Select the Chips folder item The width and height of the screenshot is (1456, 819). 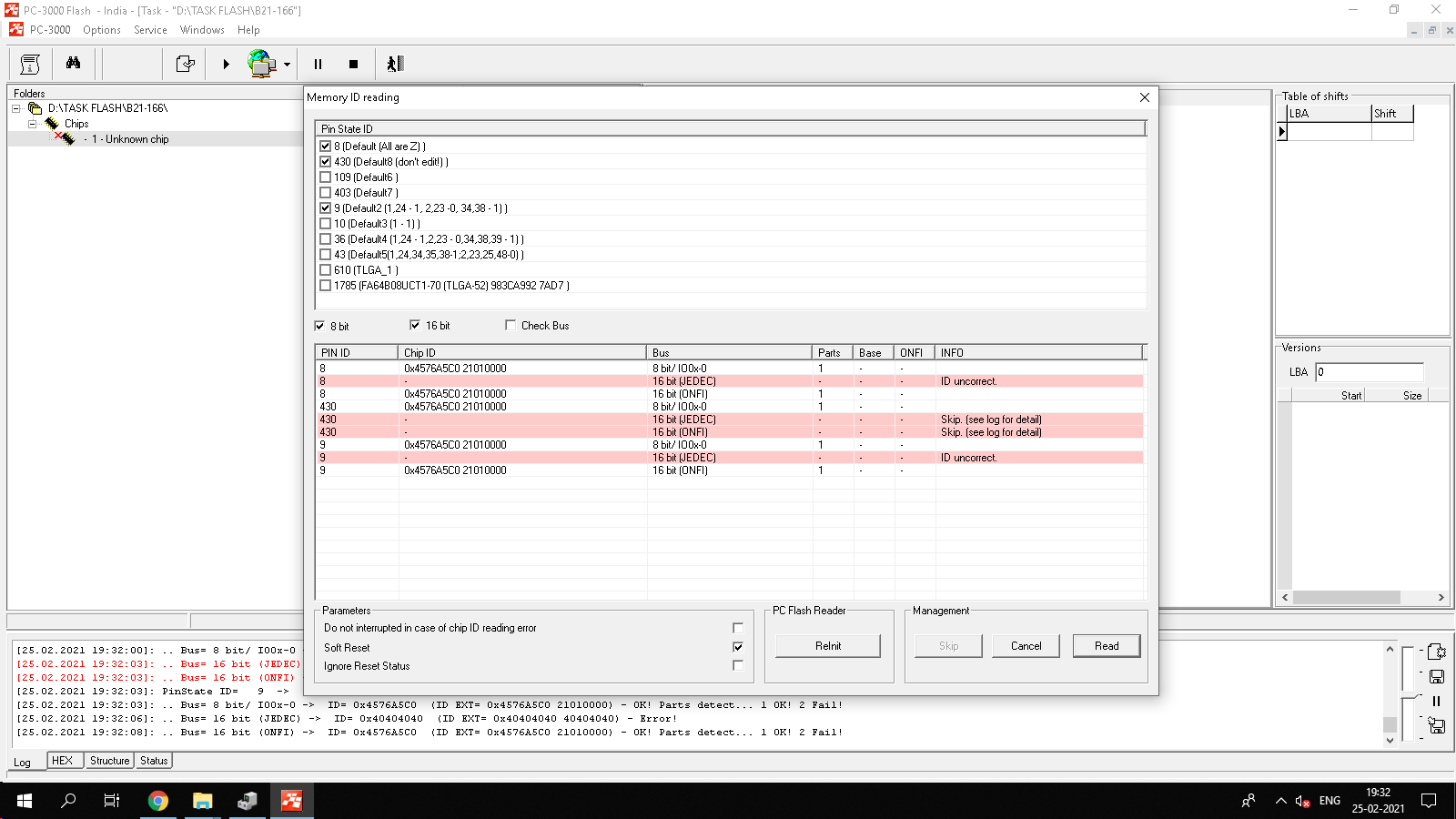[x=76, y=124]
